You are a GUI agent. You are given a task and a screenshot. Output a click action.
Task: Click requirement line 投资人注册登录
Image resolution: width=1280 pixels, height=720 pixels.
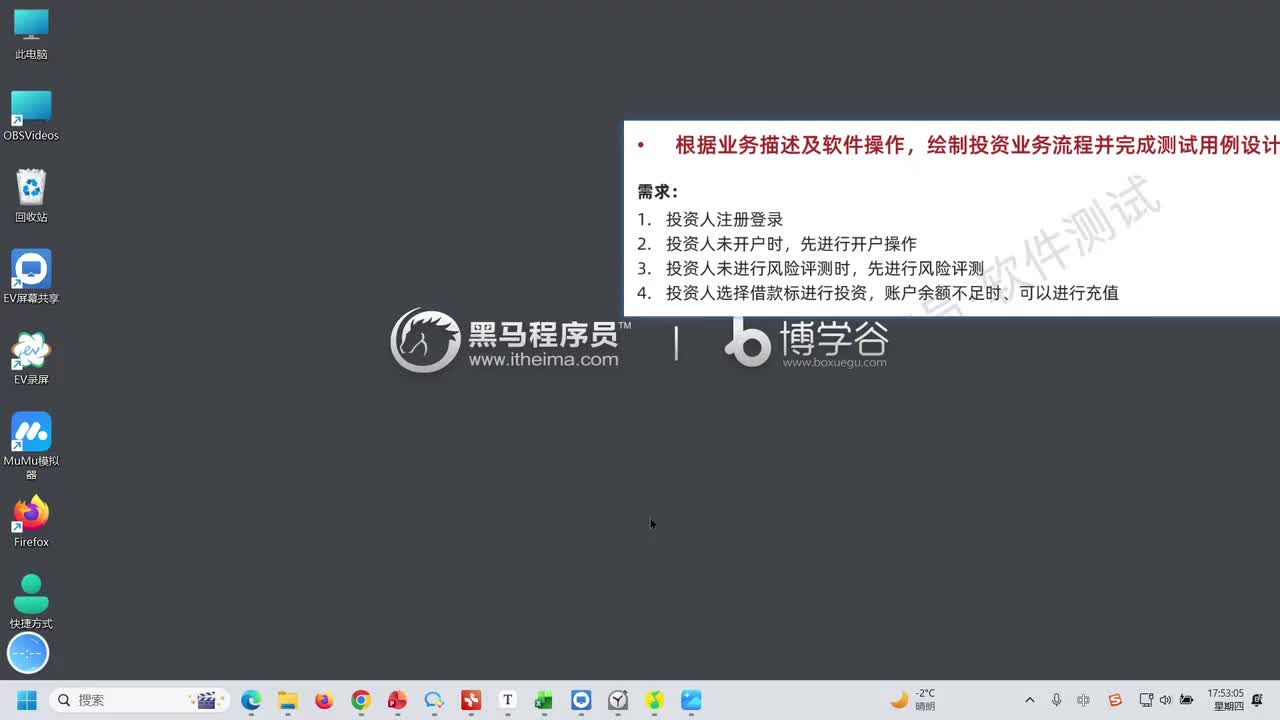pos(724,219)
